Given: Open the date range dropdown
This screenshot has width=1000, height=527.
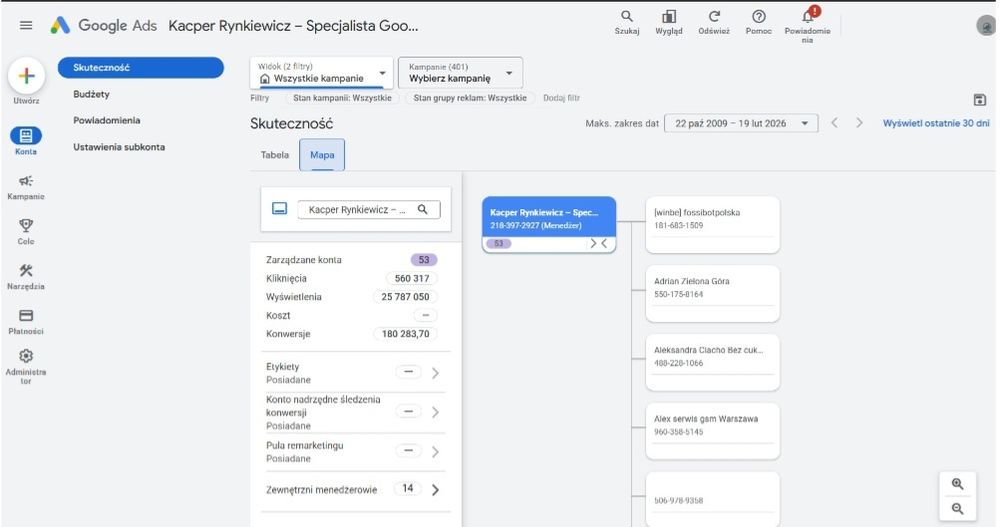Looking at the screenshot, I should (741, 123).
